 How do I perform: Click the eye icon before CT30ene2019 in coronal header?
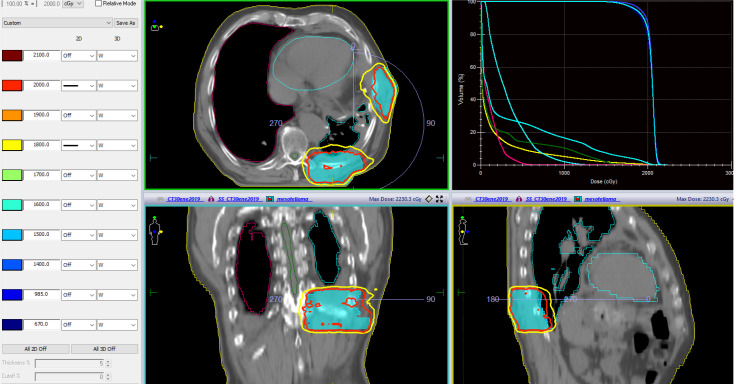[160, 199]
